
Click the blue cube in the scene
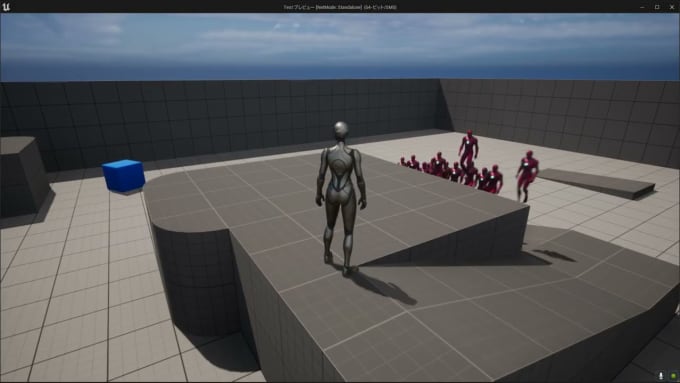(124, 176)
